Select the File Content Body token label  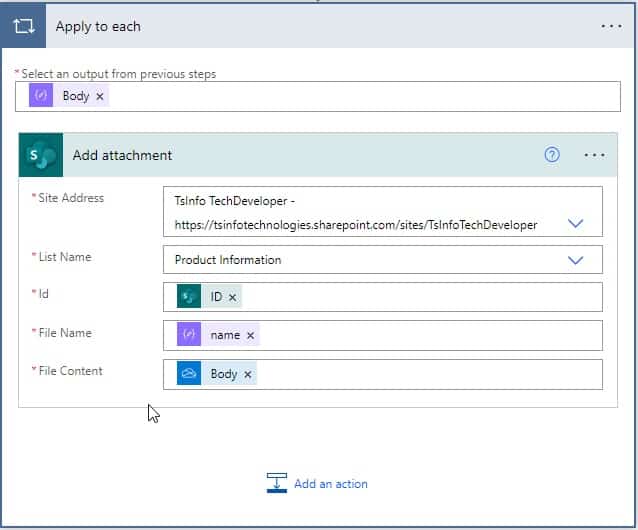coord(224,373)
